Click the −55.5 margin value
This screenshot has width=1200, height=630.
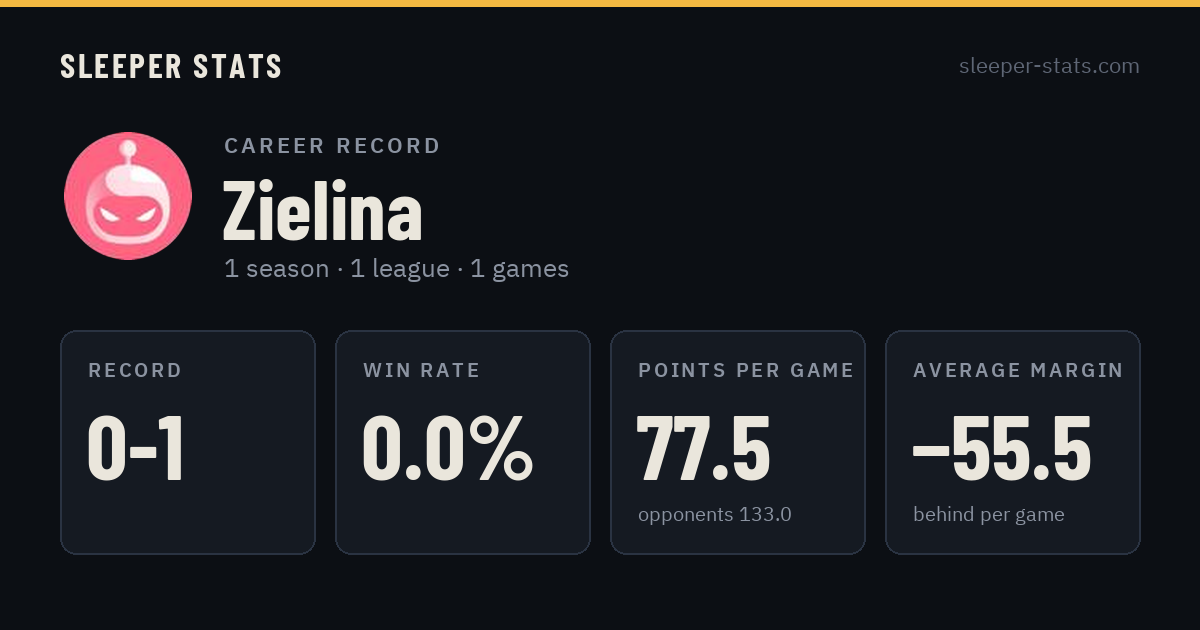(1002, 449)
